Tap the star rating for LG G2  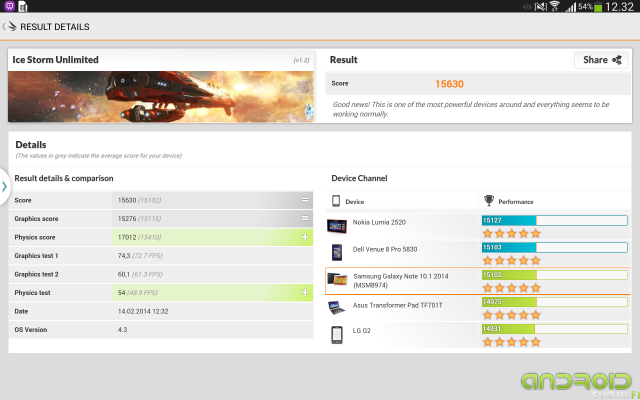pyautogui.click(x=511, y=342)
